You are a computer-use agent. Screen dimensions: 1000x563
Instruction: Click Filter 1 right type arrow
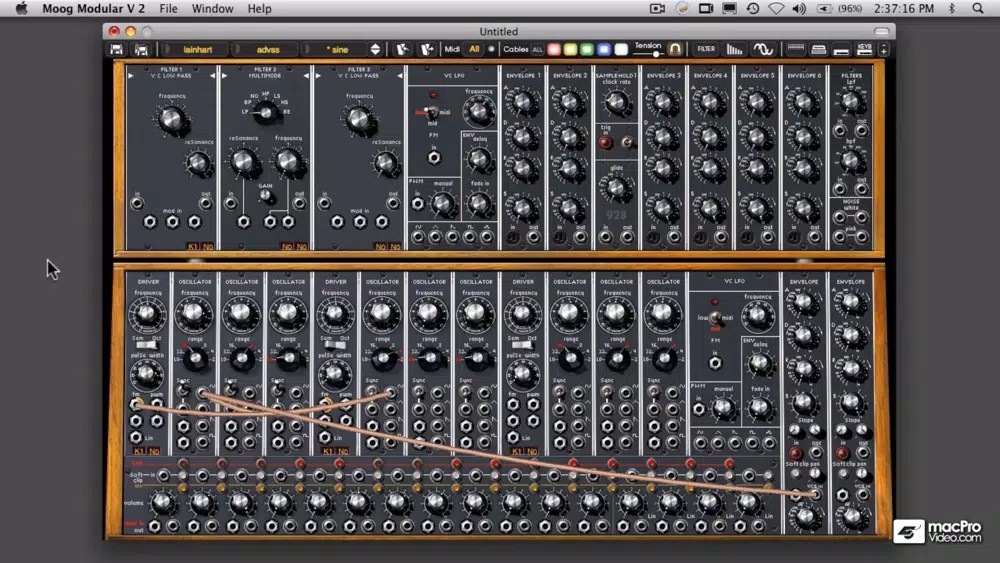pyautogui.click(x=212, y=75)
